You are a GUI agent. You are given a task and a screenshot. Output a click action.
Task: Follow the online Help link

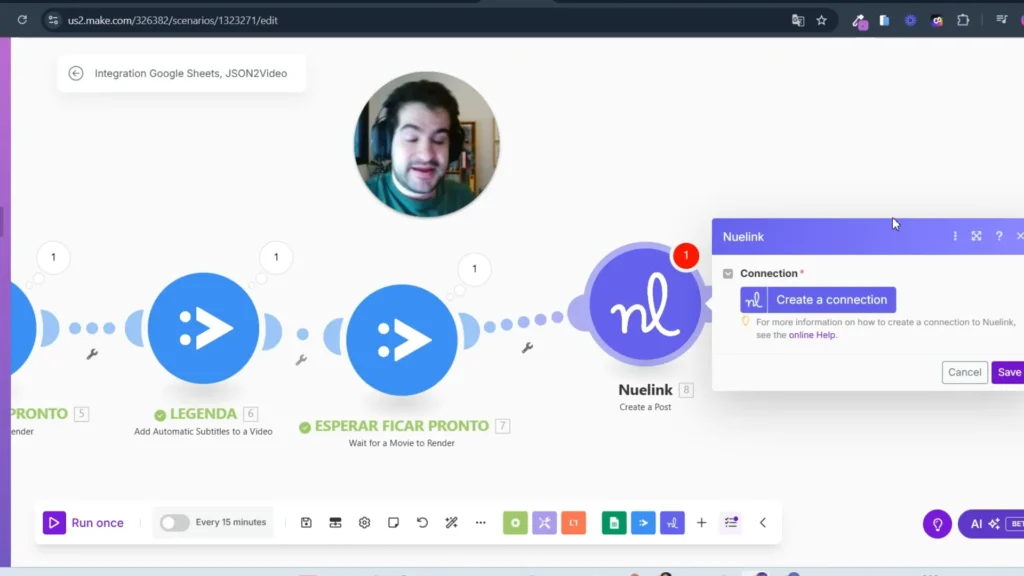pos(812,335)
